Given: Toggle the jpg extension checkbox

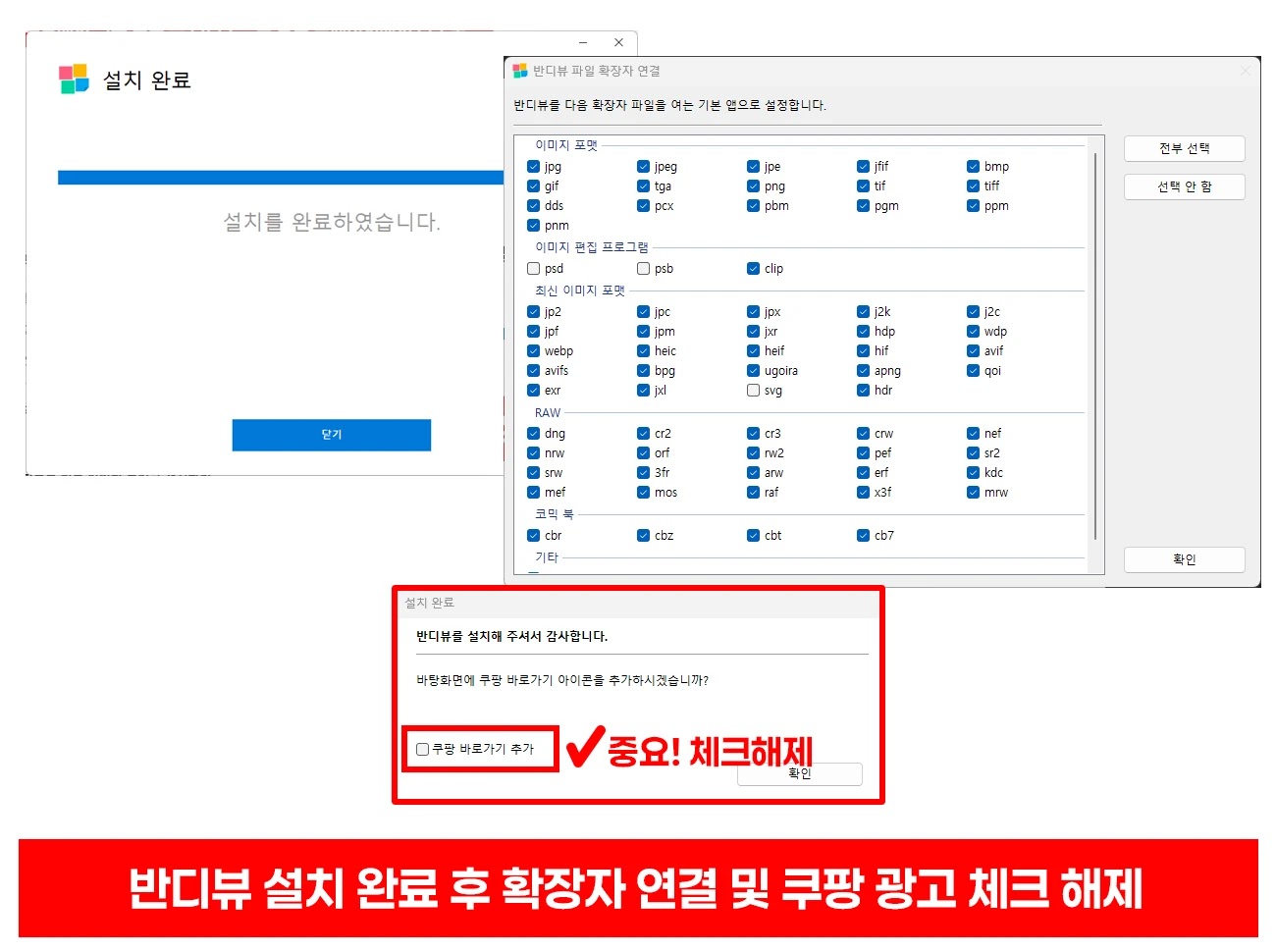Looking at the screenshot, I should 534,167.
